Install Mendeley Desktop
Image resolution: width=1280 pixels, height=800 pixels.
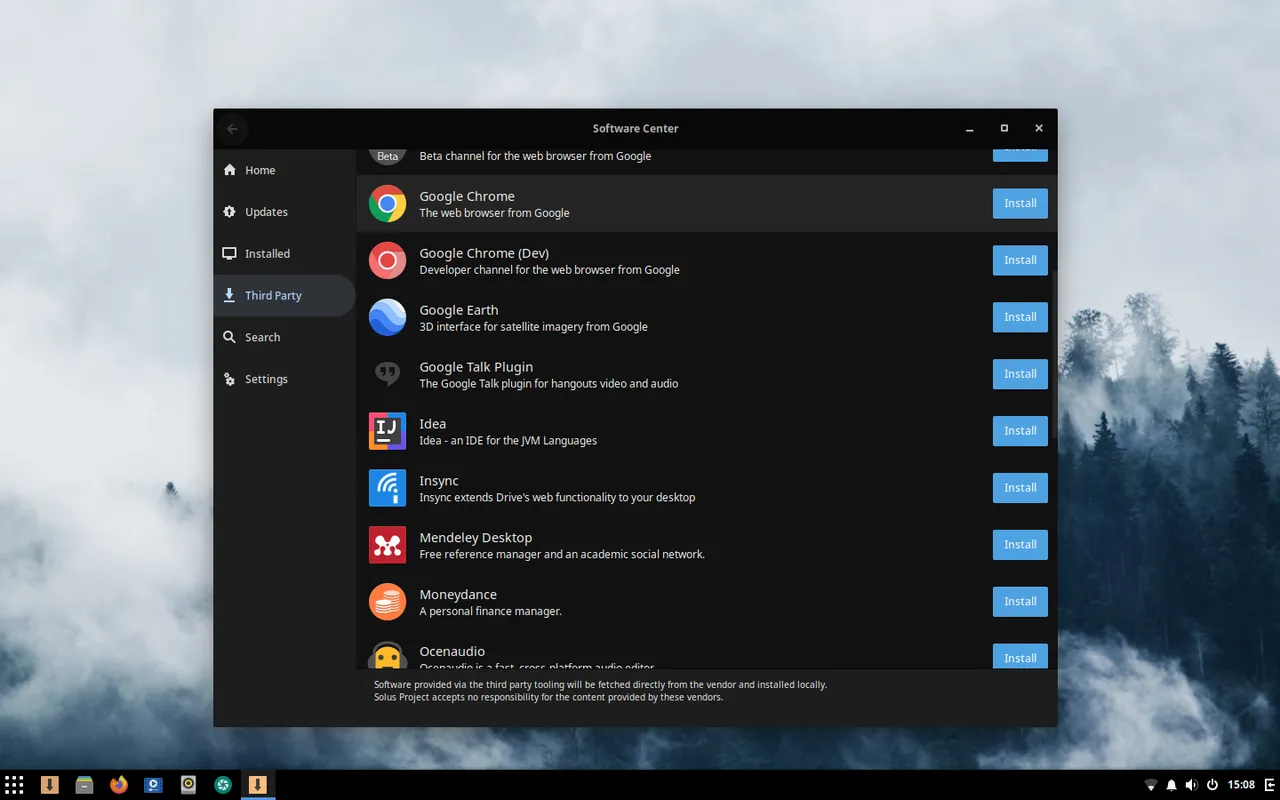(x=1020, y=545)
